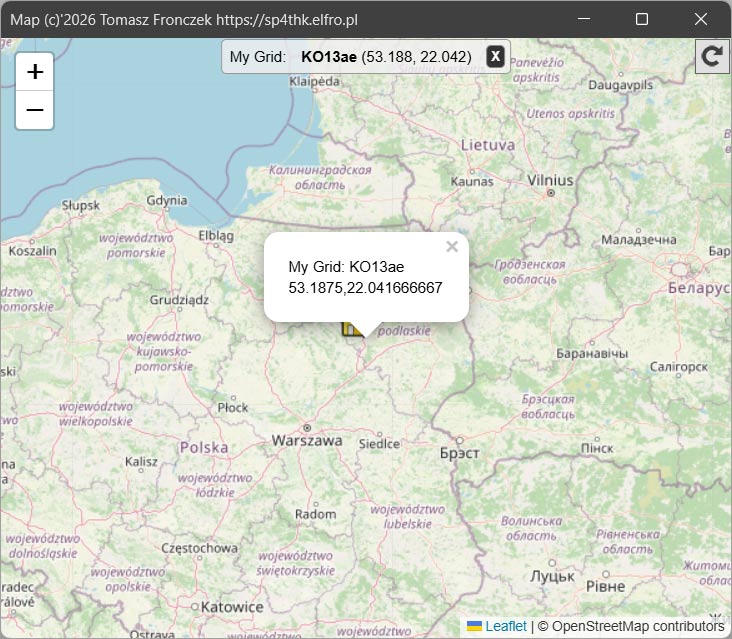Maximize the map window
The image size is (732, 639).
[x=642, y=19]
